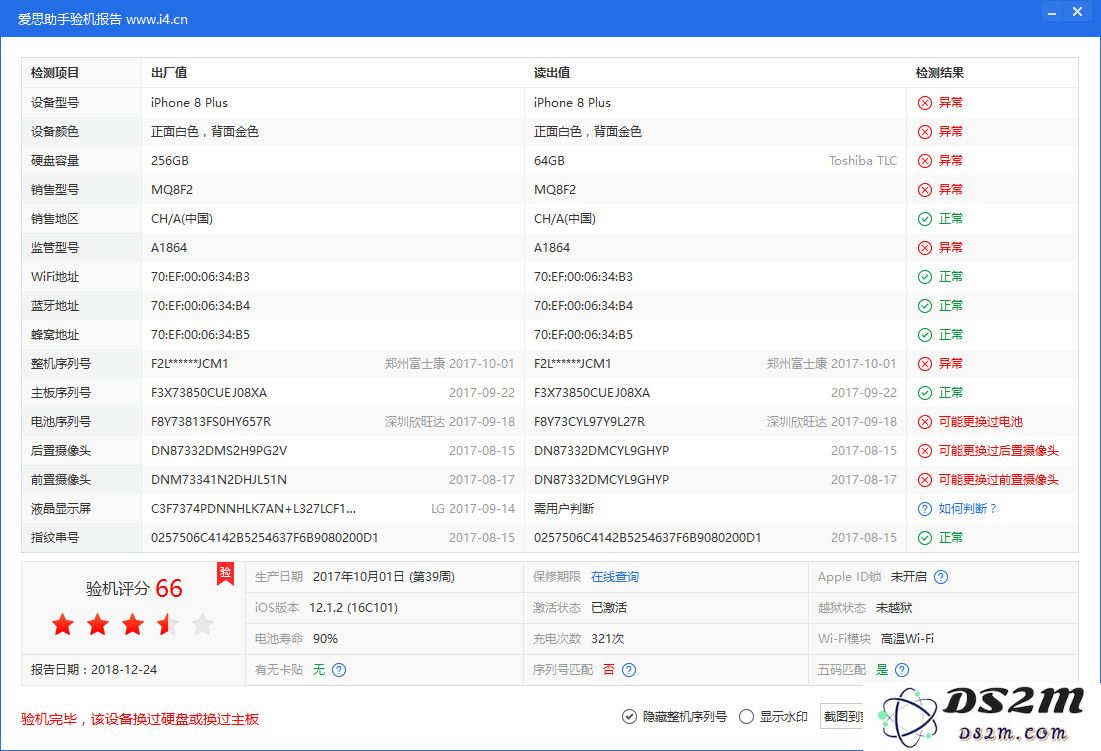Click the 需用户判断 LCD read value

coord(564,509)
